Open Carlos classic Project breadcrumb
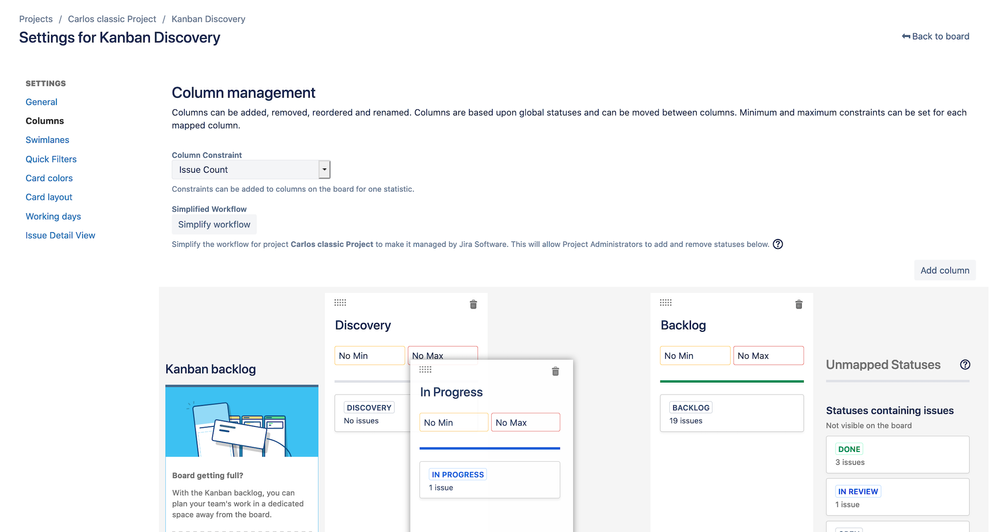Image resolution: width=999 pixels, height=532 pixels. tap(112, 19)
